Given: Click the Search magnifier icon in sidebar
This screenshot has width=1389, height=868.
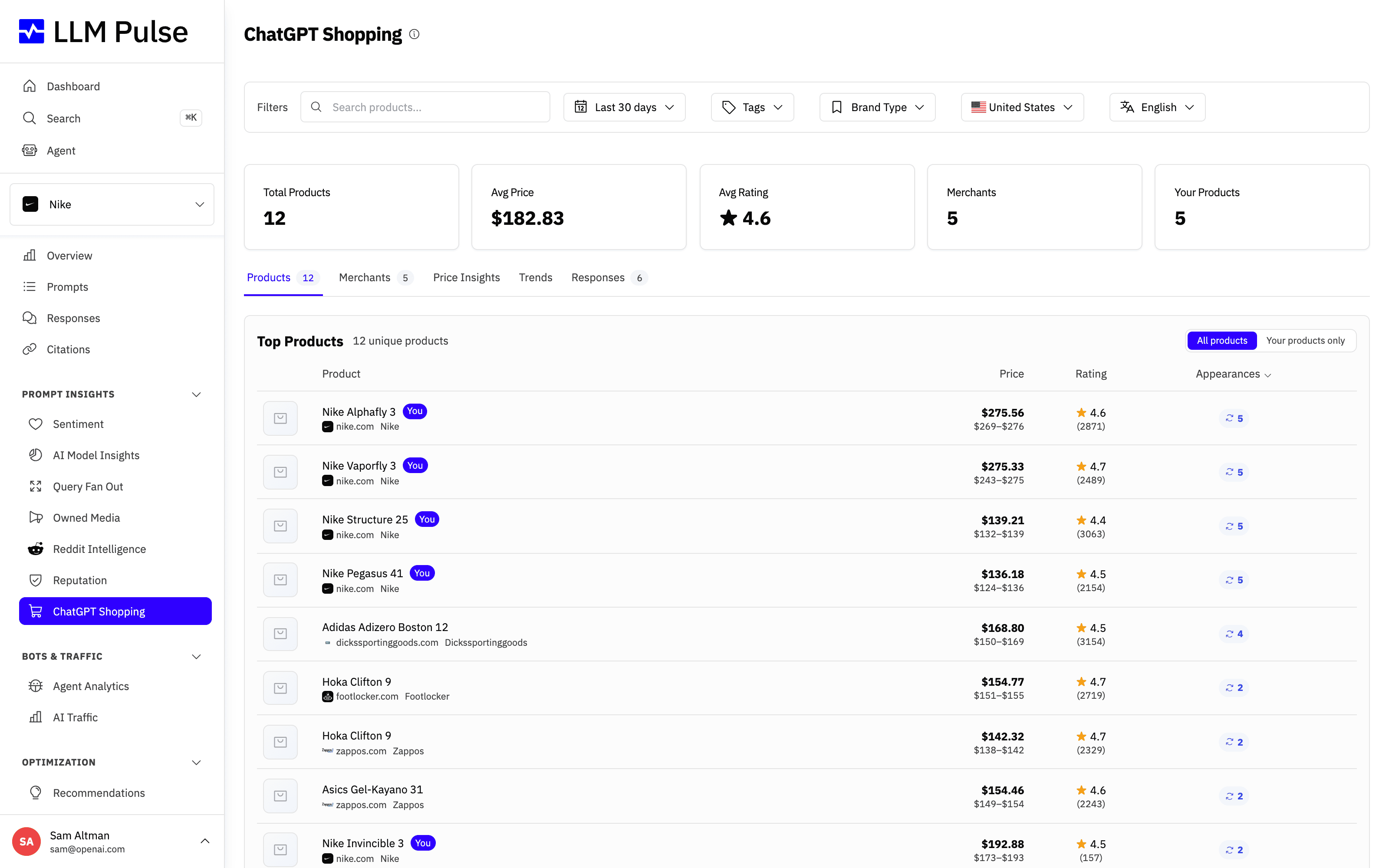Looking at the screenshot, I should [x=30, y=118].
